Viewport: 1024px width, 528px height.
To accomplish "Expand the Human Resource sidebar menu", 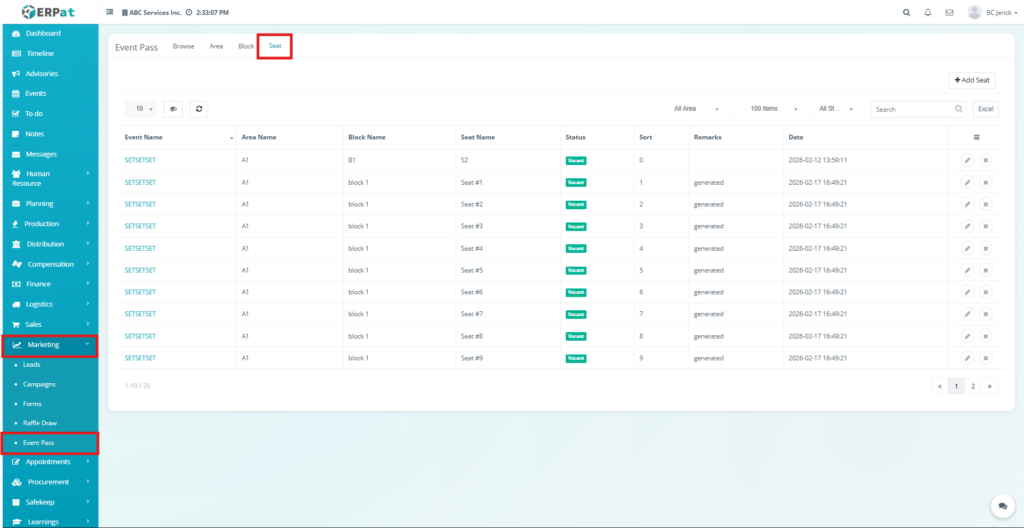I will coord(49,178).
